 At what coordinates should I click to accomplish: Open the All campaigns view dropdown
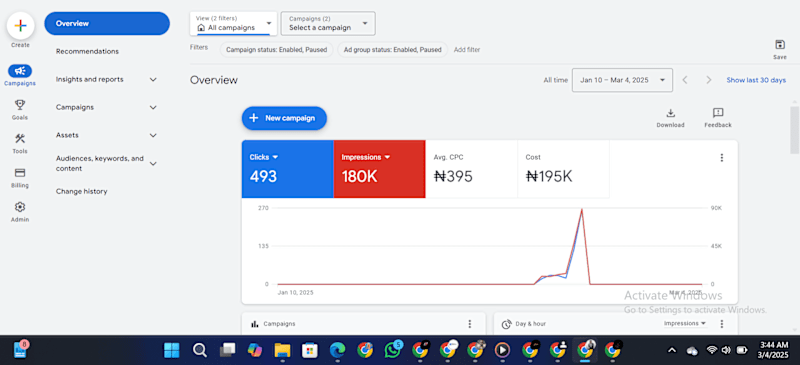pyautogui.click(x=234, y=23)
